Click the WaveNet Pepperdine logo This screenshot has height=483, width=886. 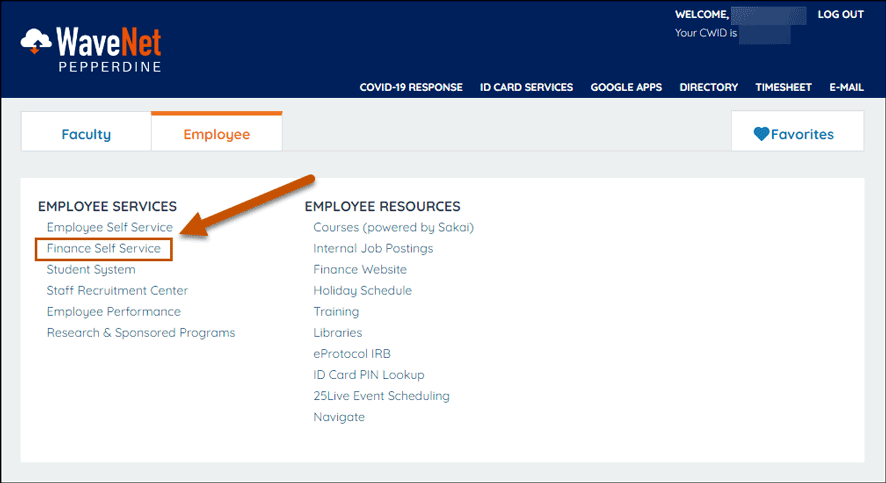pos(91,47)
